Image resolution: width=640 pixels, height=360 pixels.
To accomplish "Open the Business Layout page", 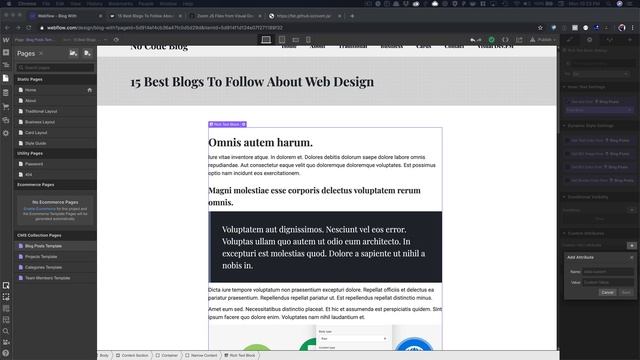I will pyautogui.click(x=56, y=122).
